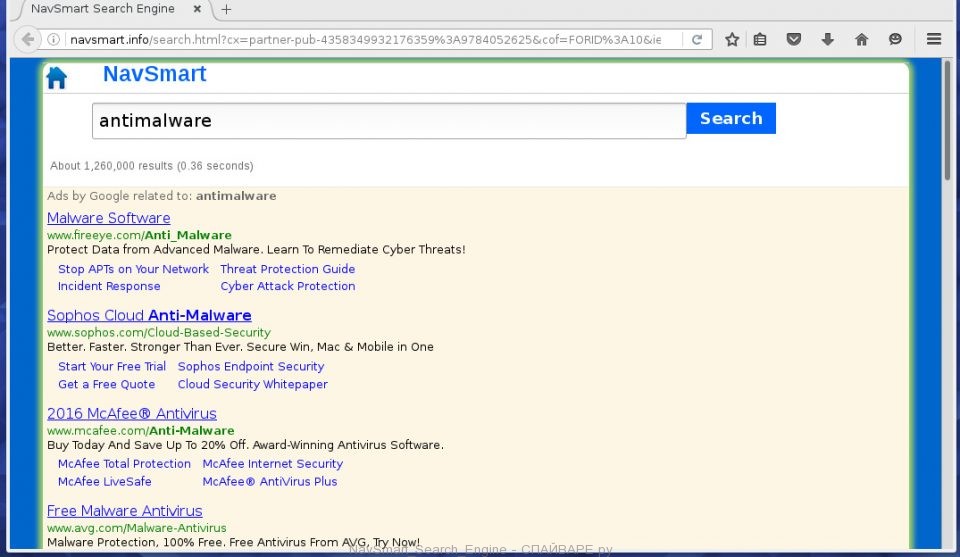This screenshot has width=960, height=557.
Task: Open Start Your Free Trial link
Action: click(112, 367)
